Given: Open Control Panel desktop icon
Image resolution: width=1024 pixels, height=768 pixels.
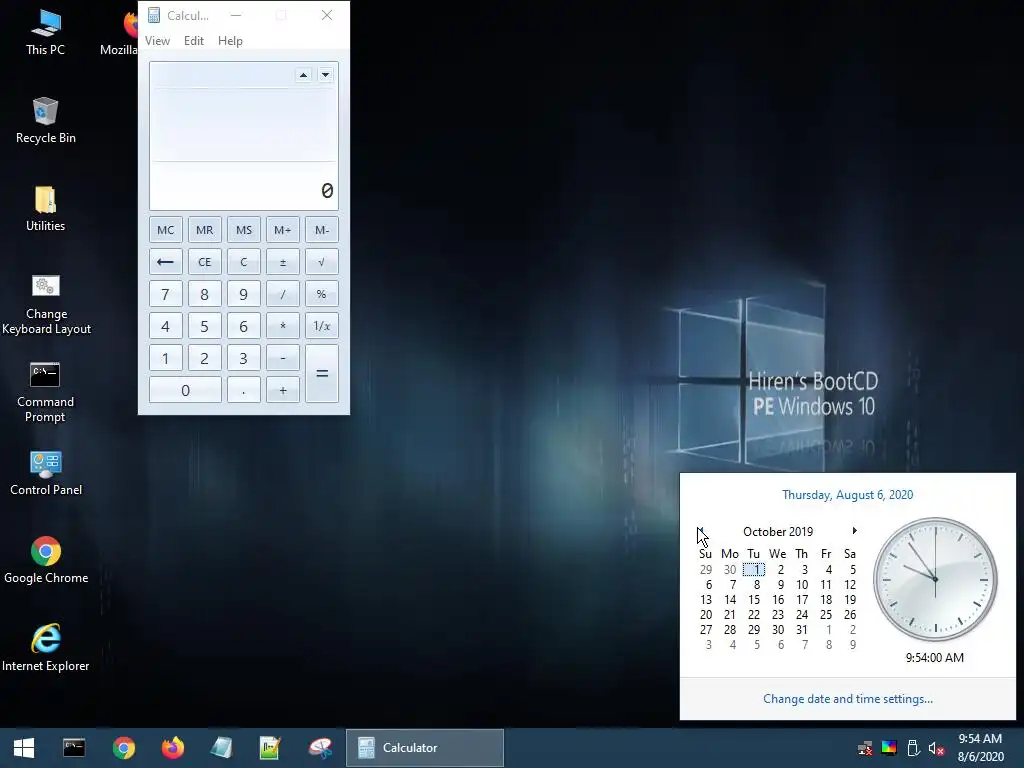Looking at the screenshot, I should pyautogui.click(x=46, y=473).
